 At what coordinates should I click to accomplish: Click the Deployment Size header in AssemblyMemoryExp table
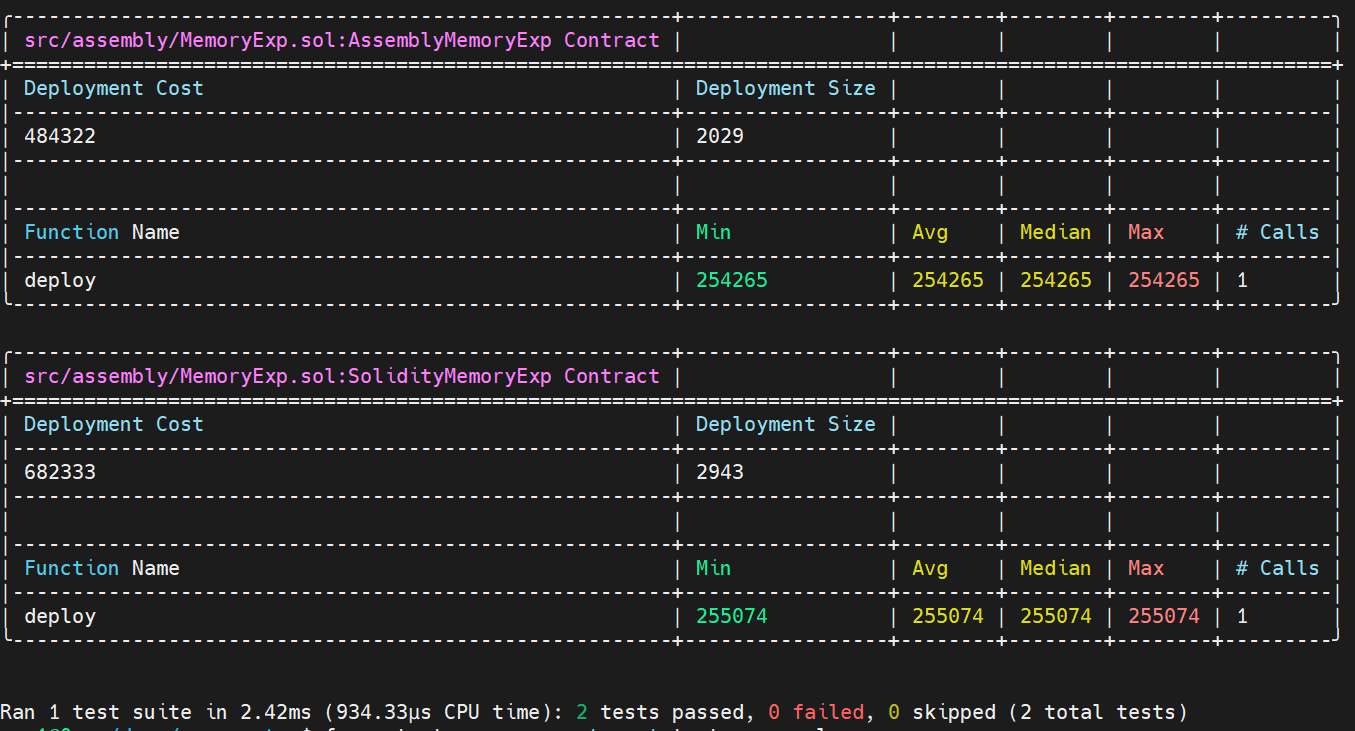click(786, 88)
